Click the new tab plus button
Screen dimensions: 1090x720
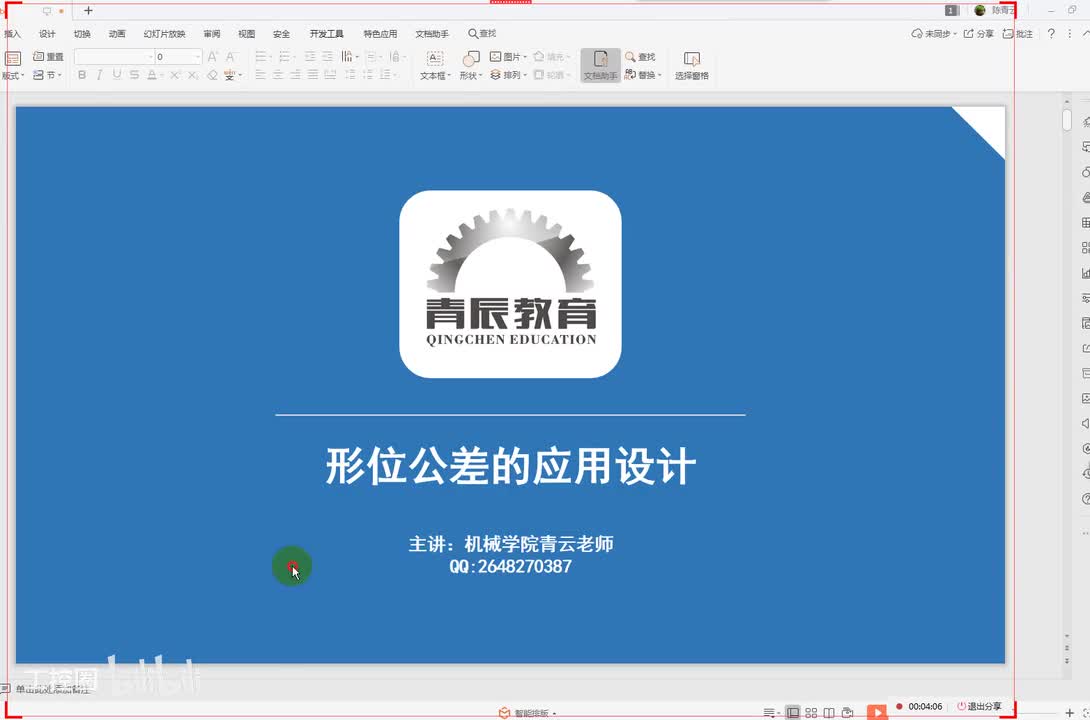88,10
